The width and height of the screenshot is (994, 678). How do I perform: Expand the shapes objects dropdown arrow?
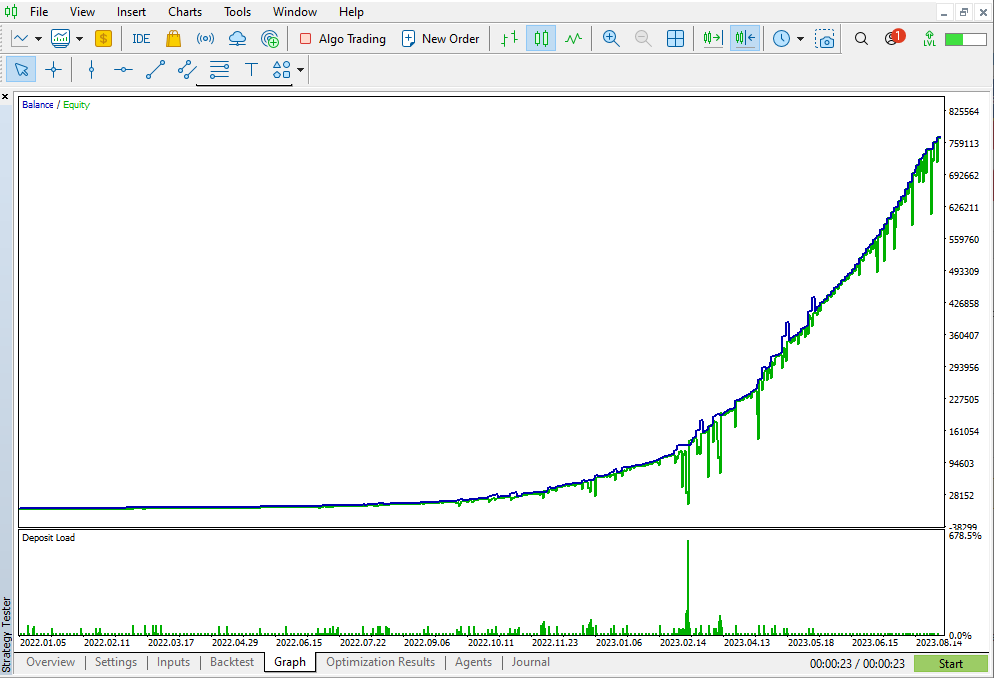[x=300, y=70]
